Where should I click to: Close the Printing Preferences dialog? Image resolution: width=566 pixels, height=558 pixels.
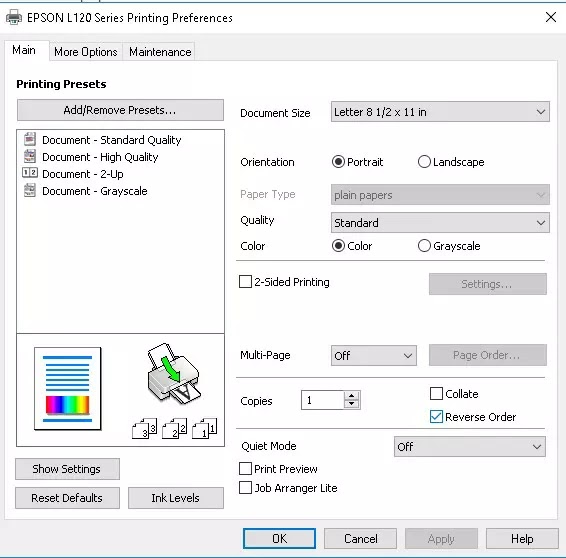(x=551, y=17)
